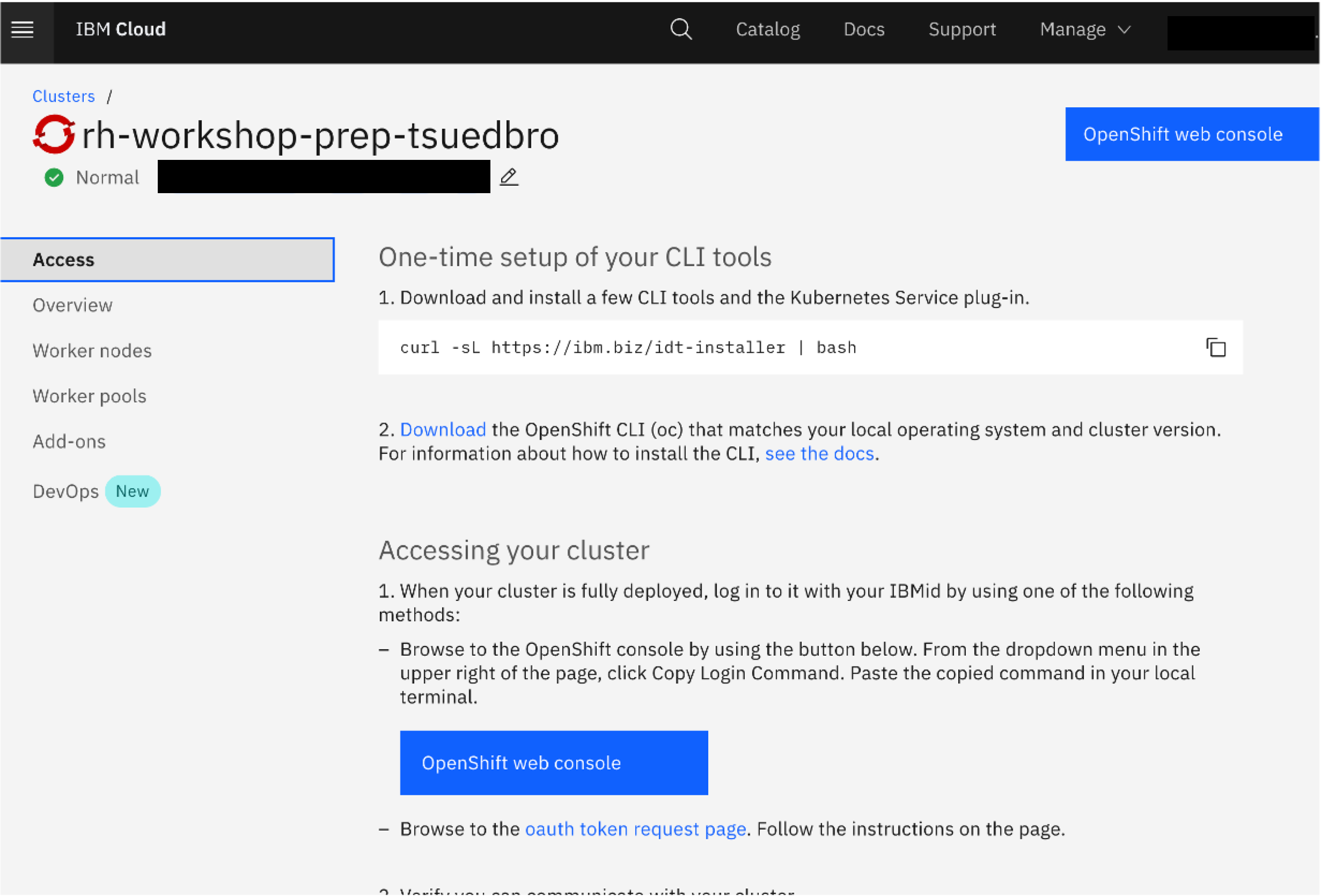Open the DevOps tab
The image size is (1321, 896).
coord(65,491)
